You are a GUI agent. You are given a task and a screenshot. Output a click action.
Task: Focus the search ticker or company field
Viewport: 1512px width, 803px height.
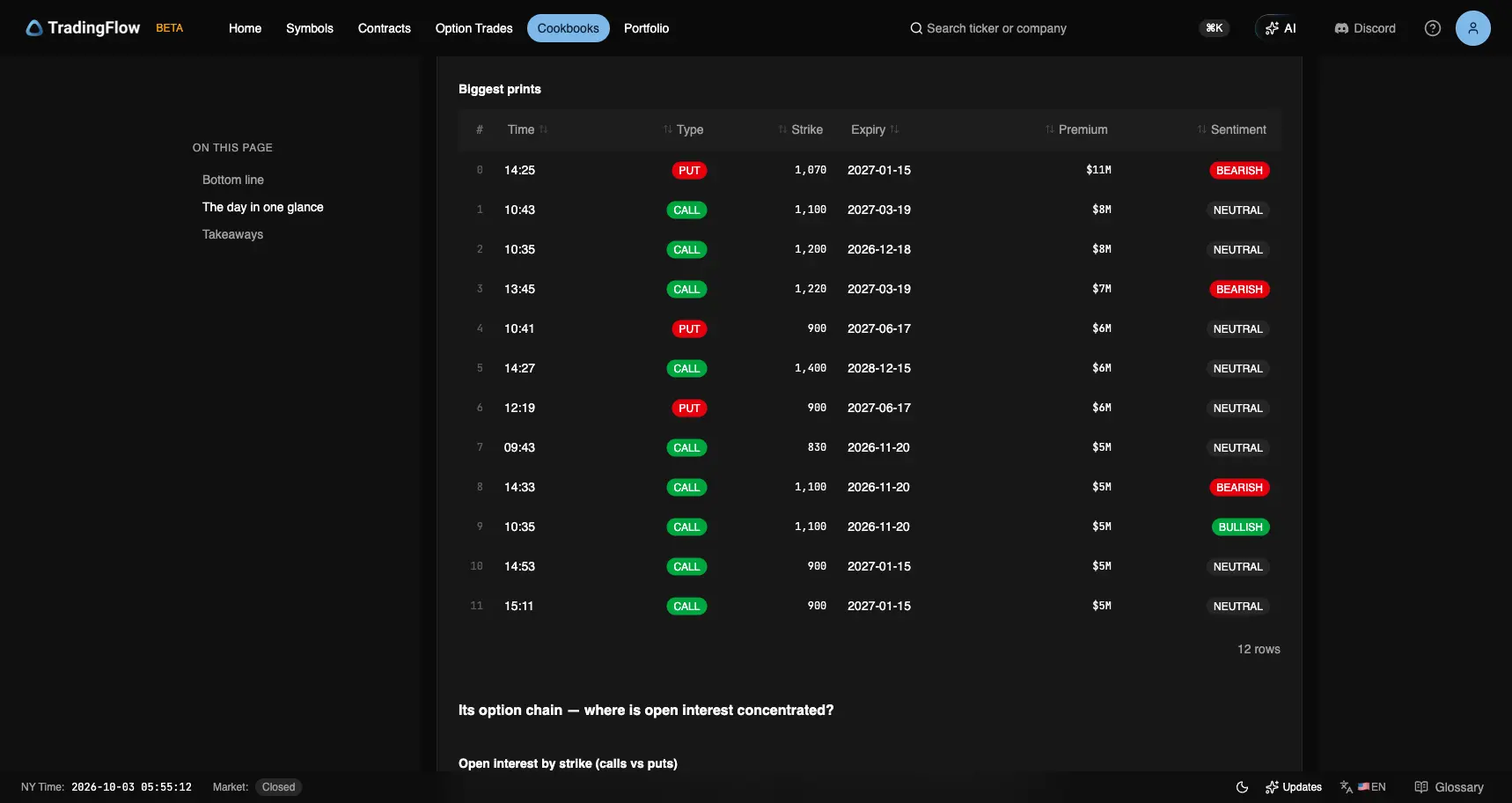tap(996, 28)
